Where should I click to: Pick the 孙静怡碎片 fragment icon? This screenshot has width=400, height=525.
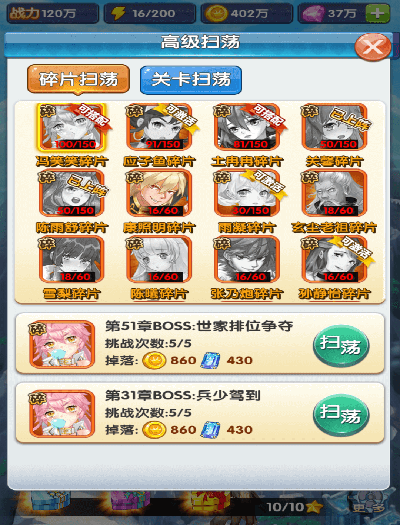click(x=334, y=259)
